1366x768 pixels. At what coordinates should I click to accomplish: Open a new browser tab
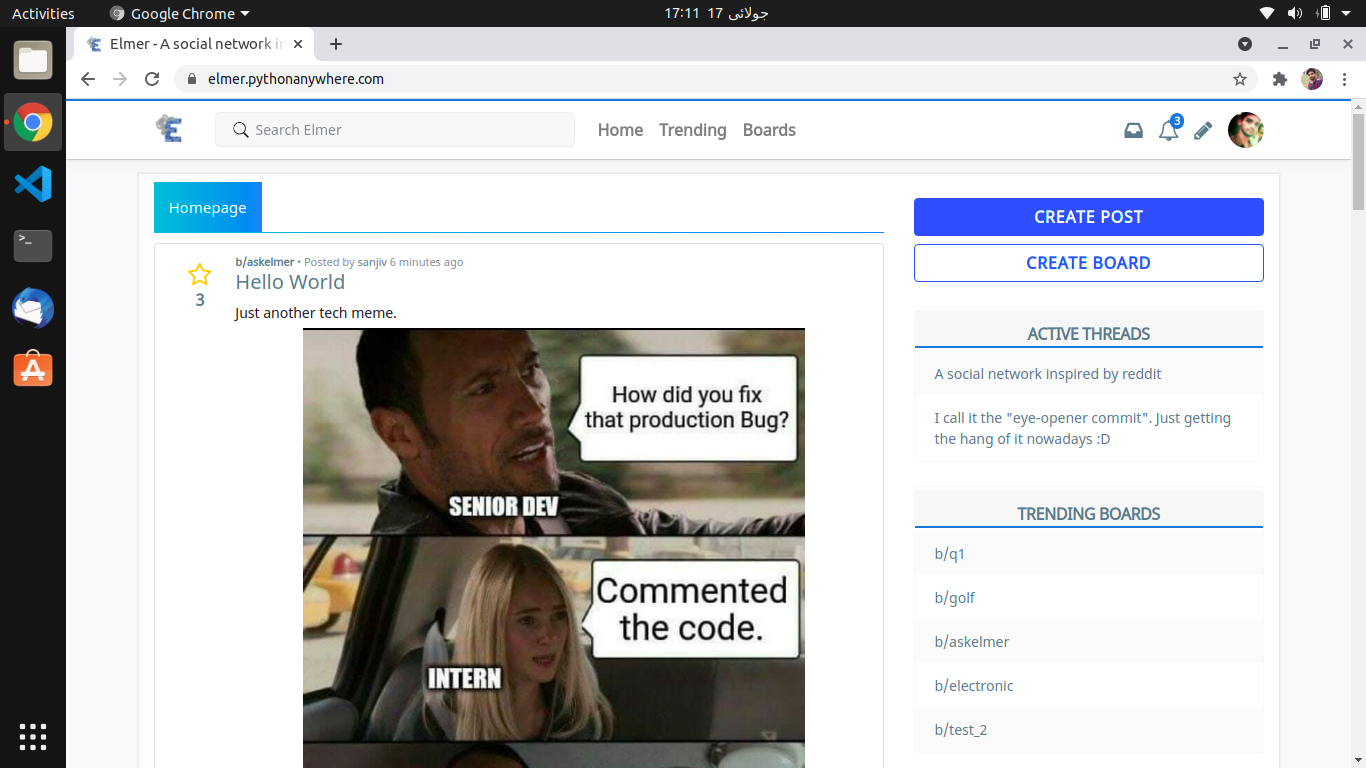click(336, 44)
